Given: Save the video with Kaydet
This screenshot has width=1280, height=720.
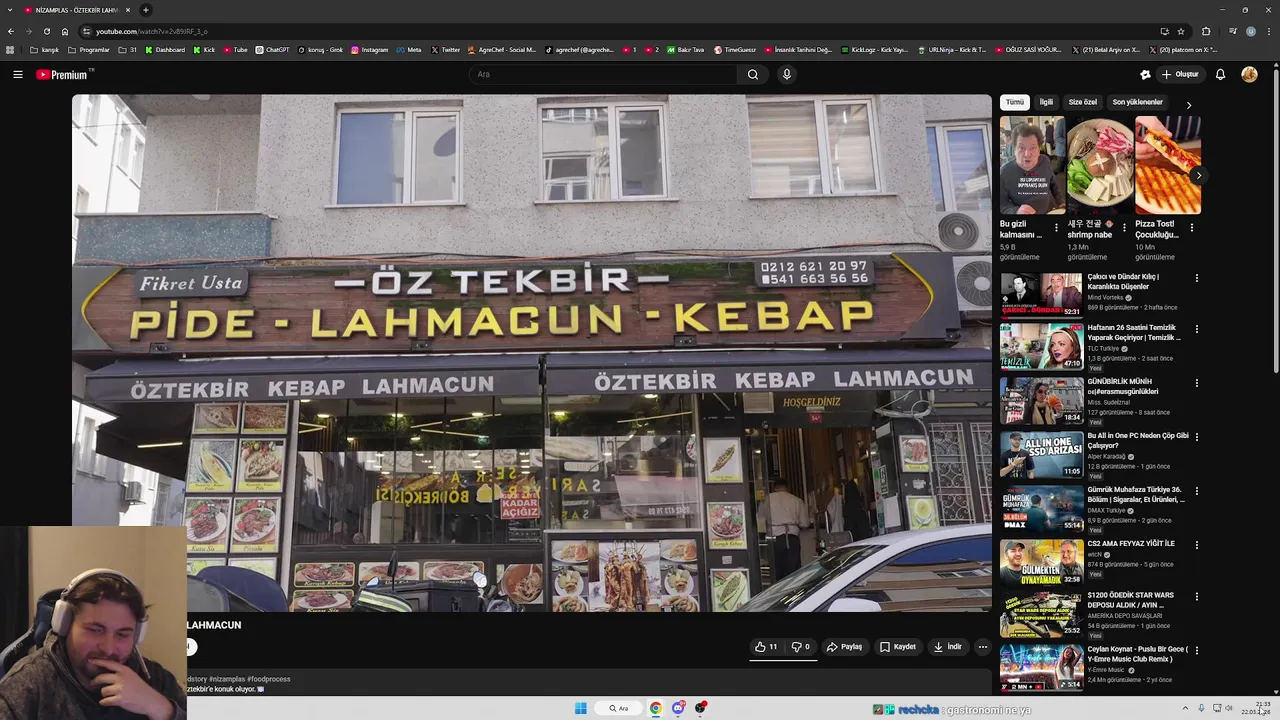Looking at the screenshot, I should pos(898,647).
